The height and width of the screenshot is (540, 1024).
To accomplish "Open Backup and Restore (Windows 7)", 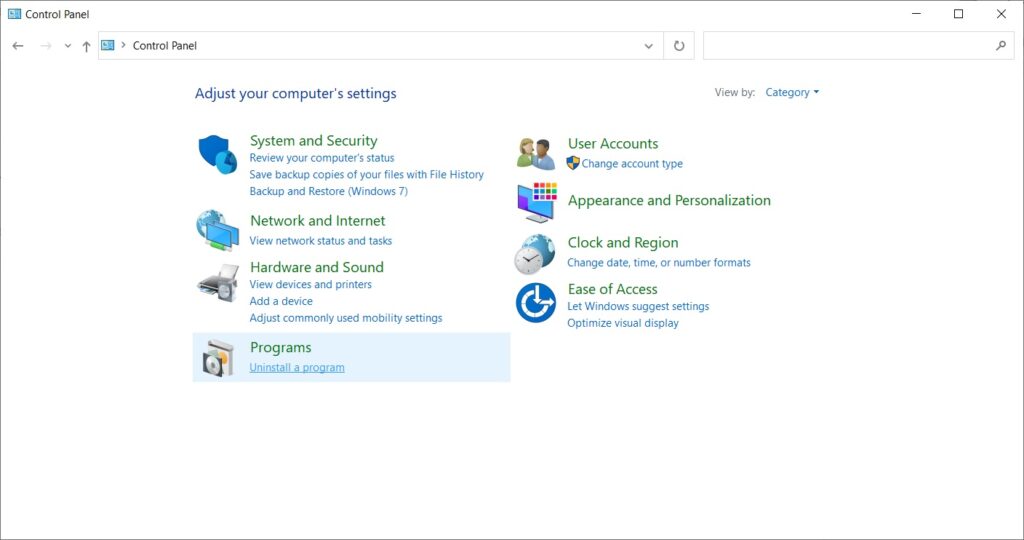I will tap(328, 191).
